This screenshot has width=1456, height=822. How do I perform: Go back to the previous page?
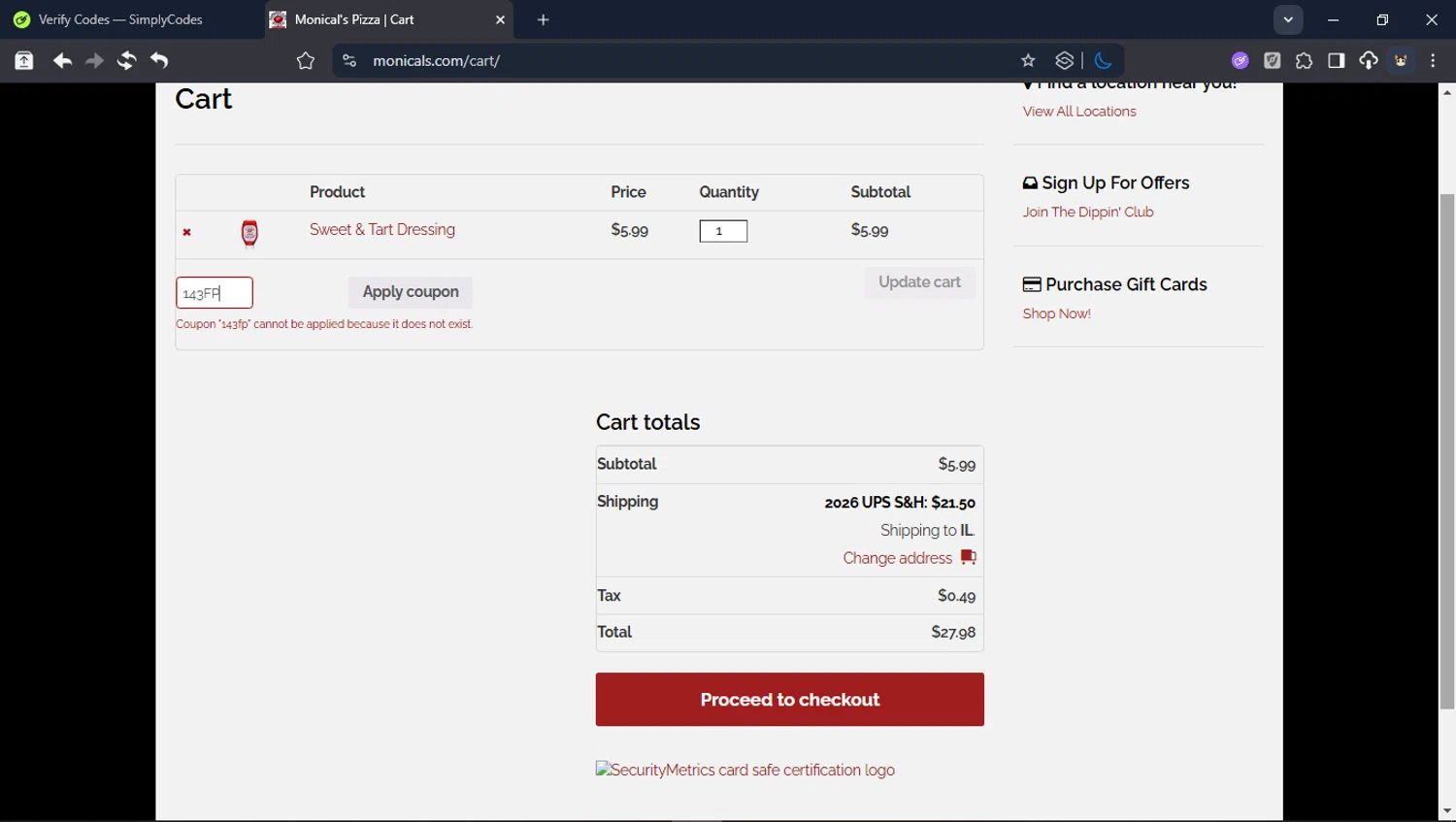point(62,61)
